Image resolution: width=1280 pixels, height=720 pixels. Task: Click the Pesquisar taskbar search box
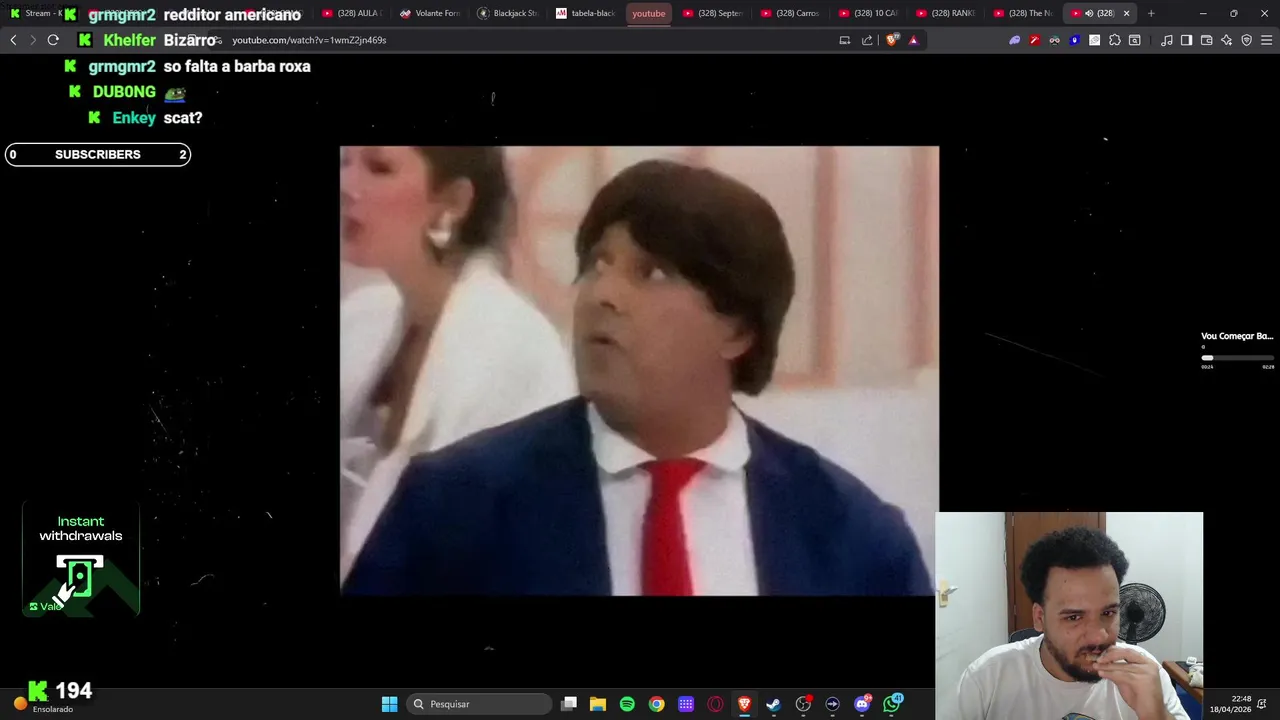480,704
